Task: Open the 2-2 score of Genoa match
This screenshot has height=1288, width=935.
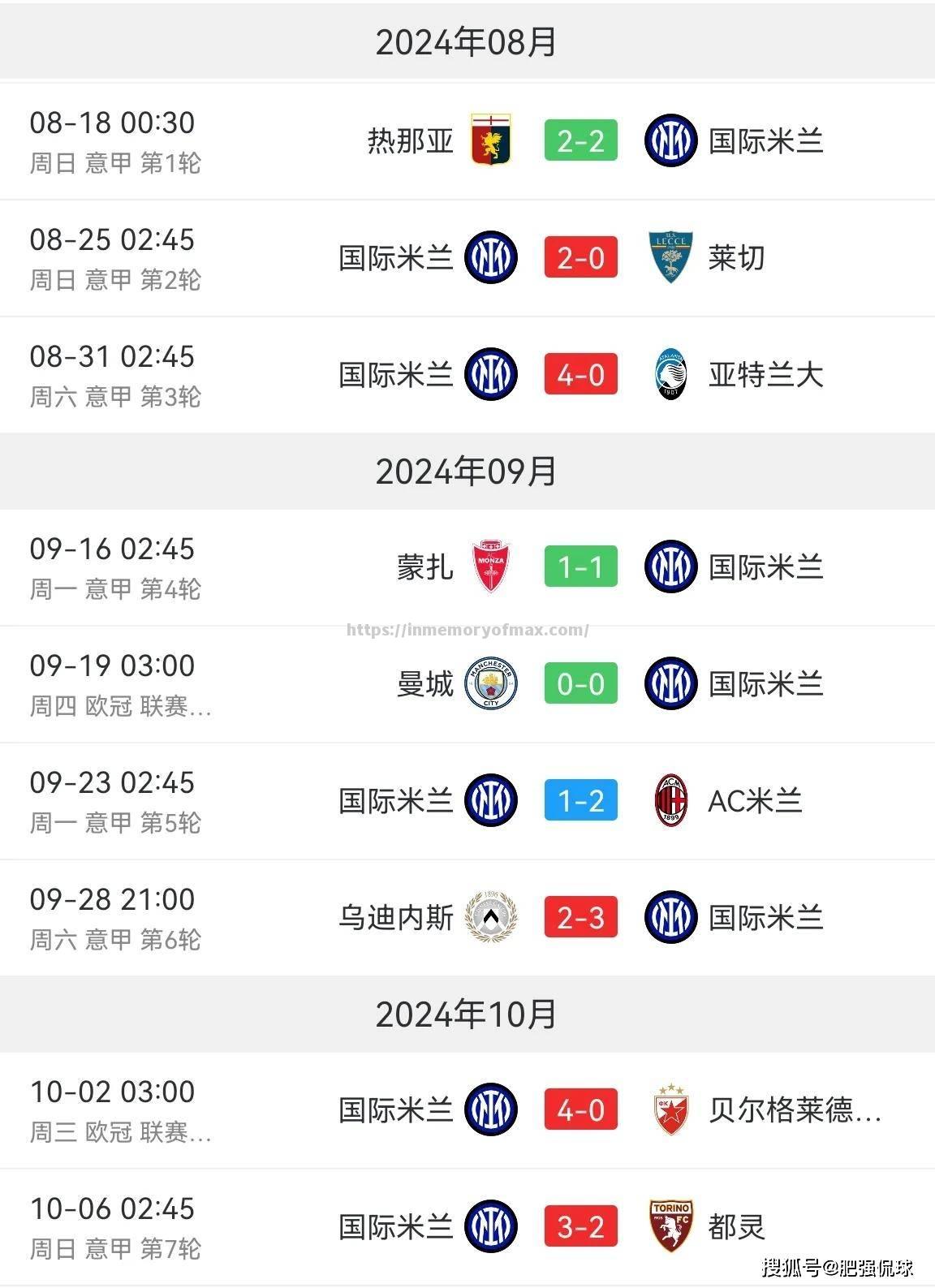Action: [580, 141]
